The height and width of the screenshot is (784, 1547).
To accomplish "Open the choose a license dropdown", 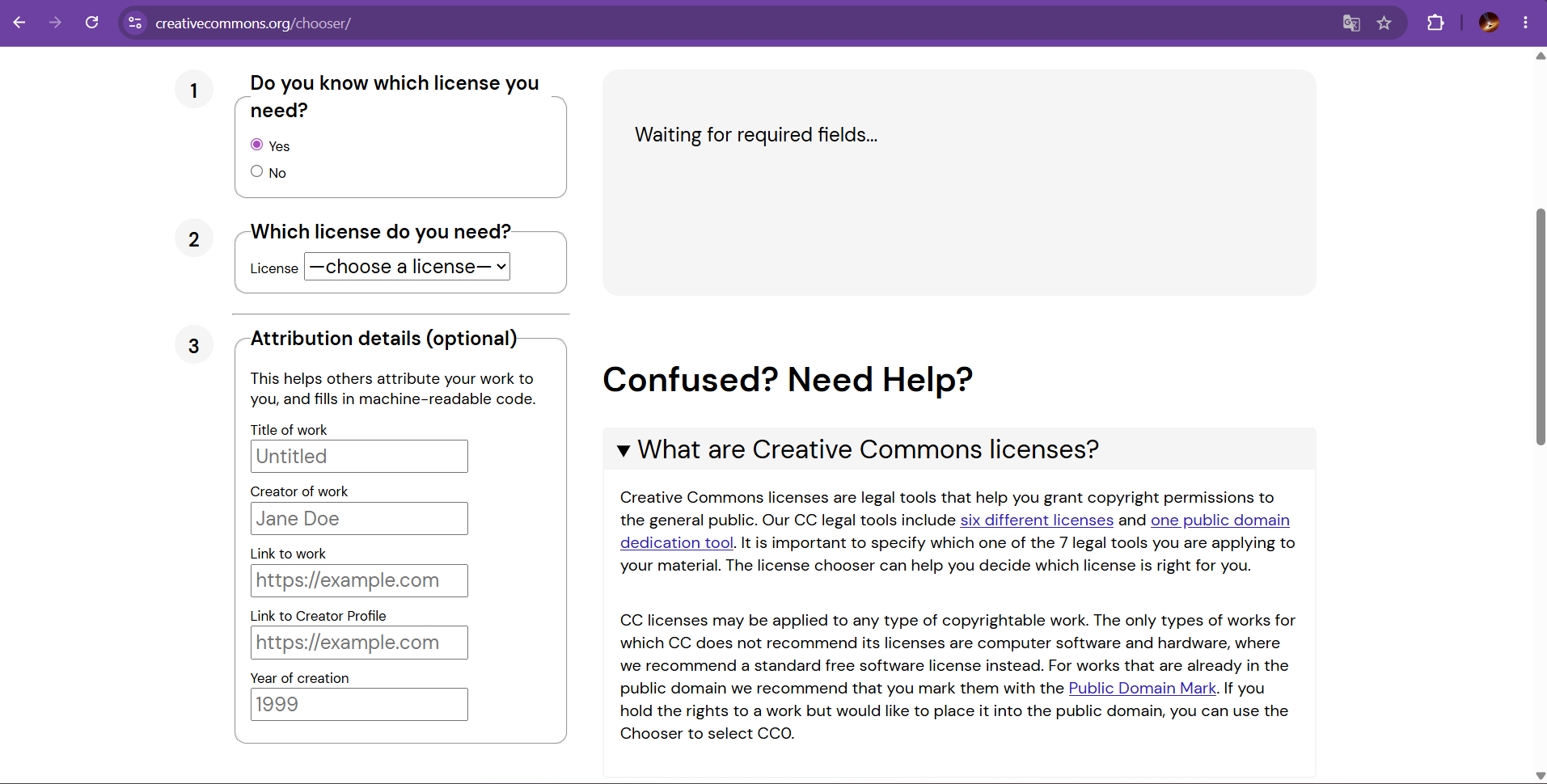I will tap(407, 267).
